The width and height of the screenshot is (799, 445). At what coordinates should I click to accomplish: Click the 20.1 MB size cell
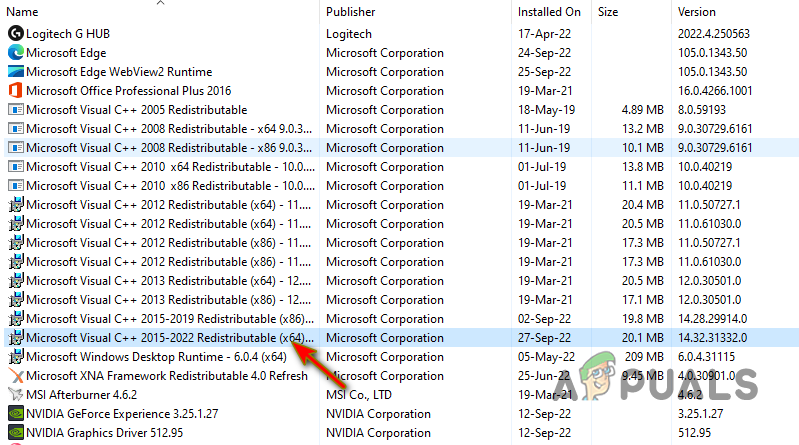643,337
